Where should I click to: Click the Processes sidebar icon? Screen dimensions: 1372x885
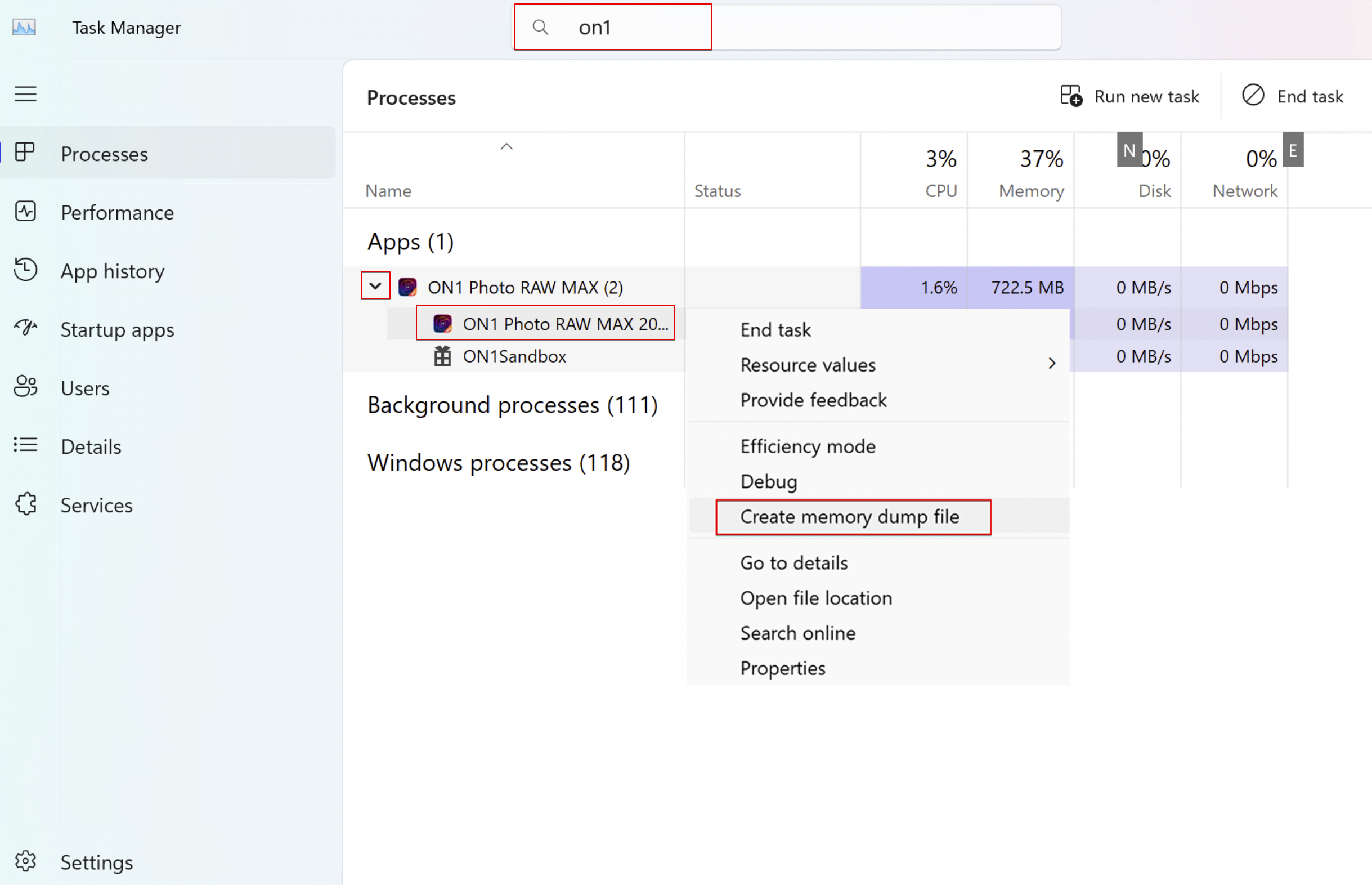point(25,153)
